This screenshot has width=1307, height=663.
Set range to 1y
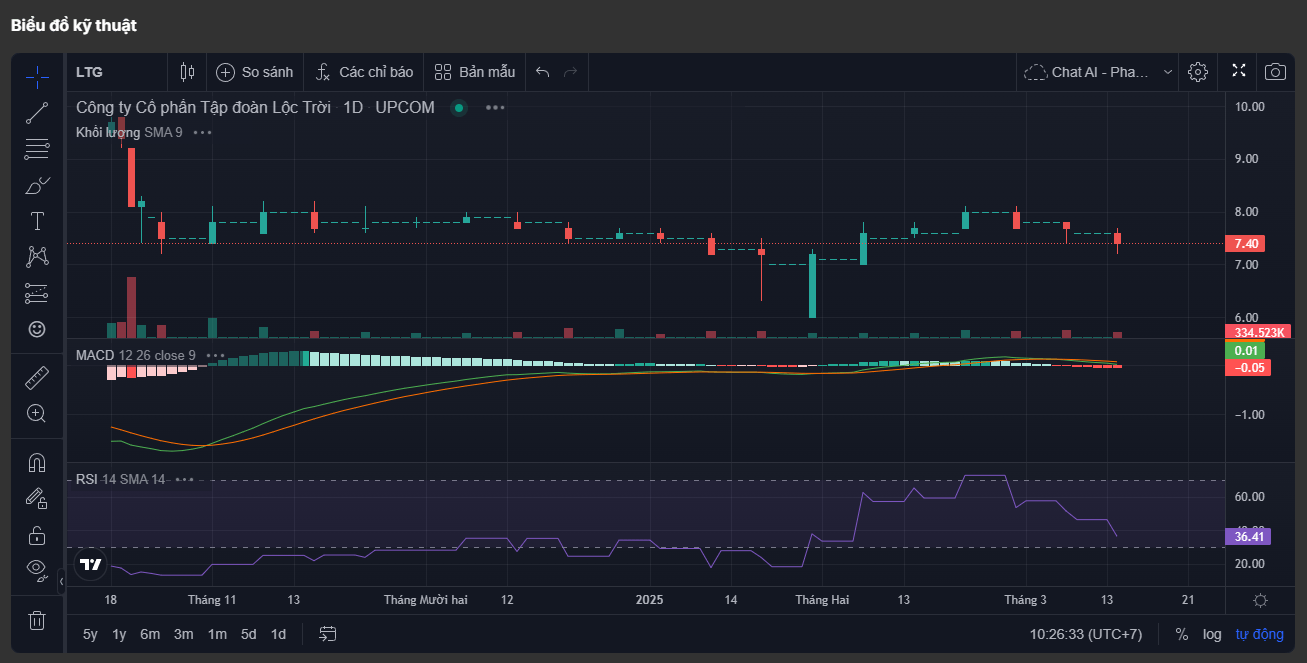point(119,634)
